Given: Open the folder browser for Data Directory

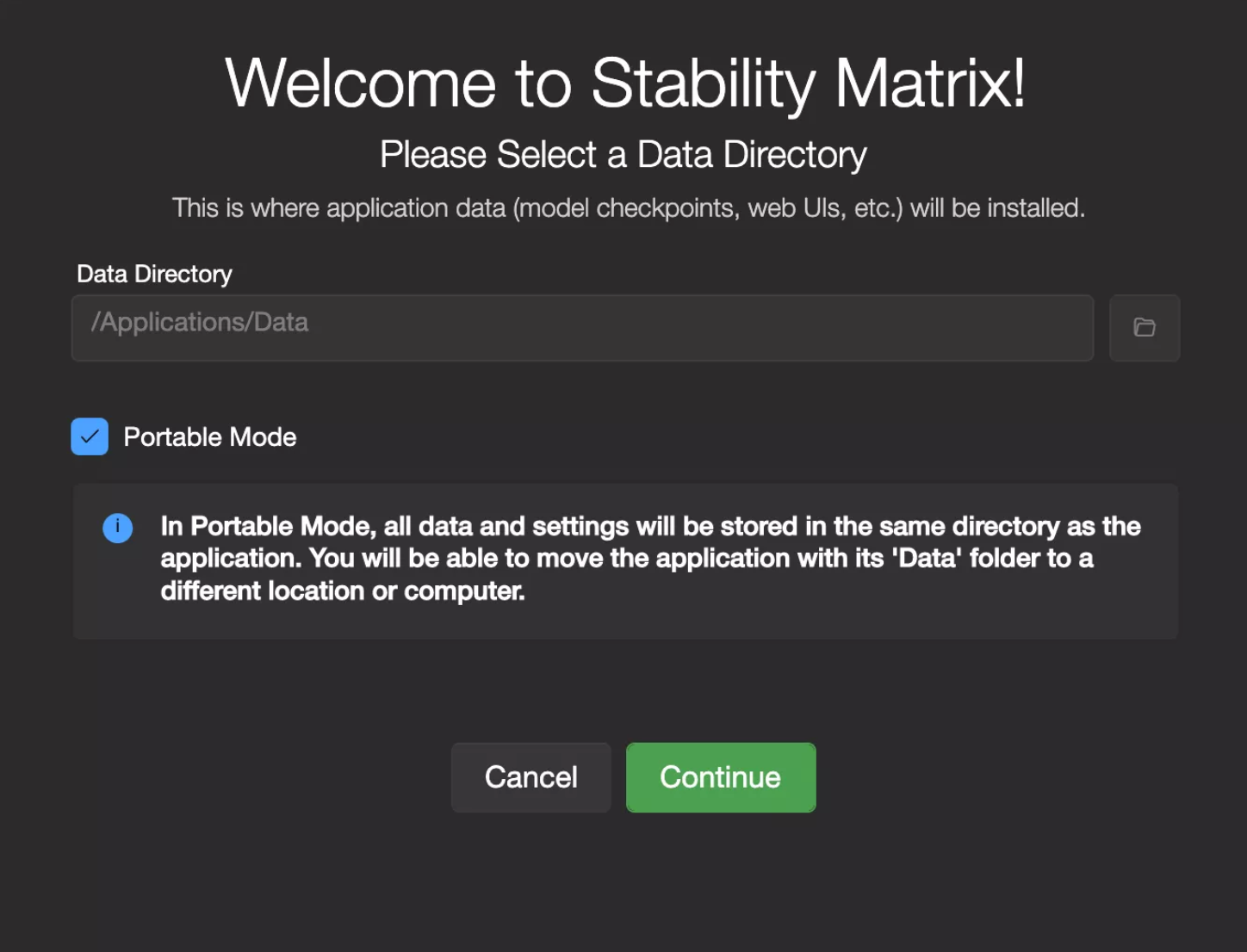Looking at the screenshot, I should [x=1145, y=328].
